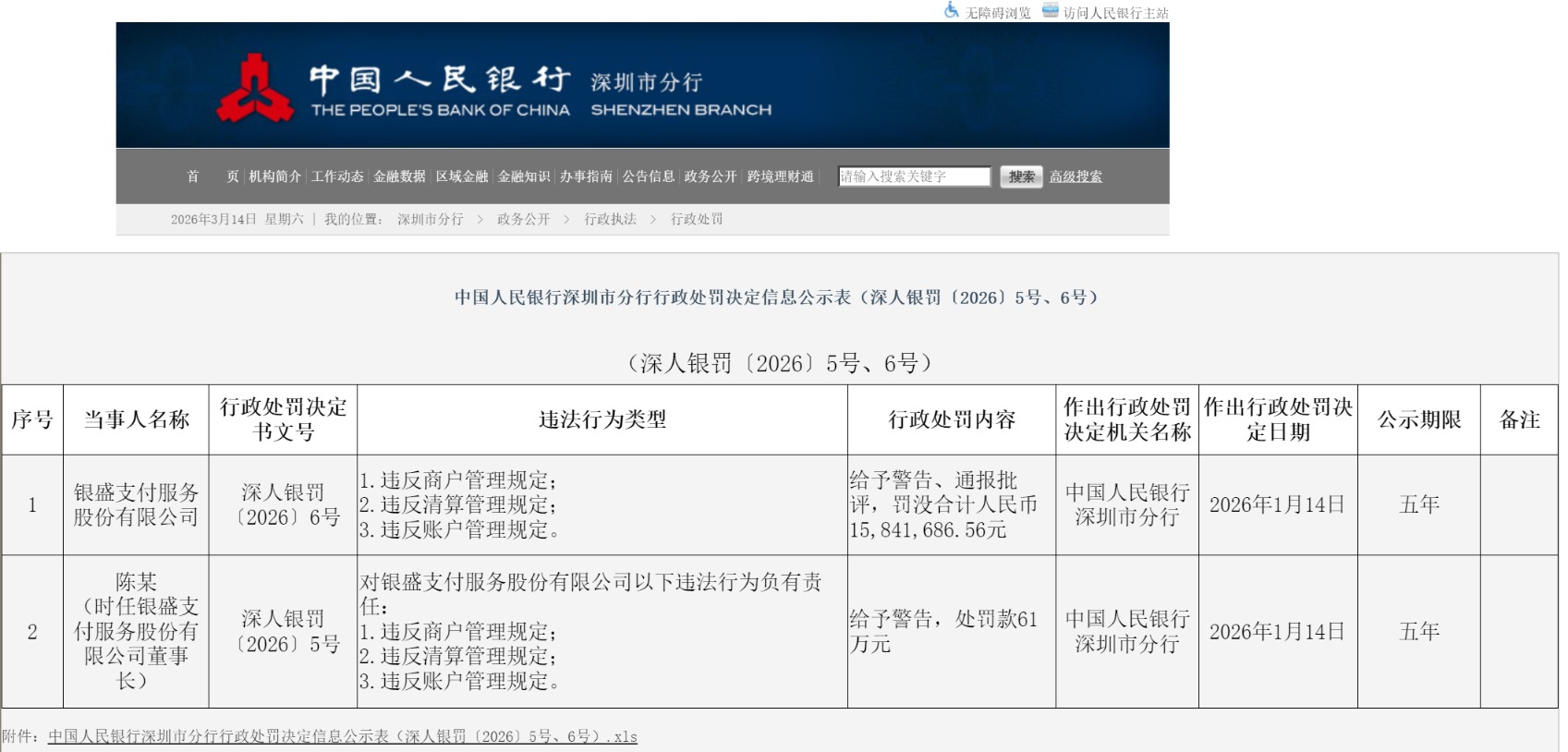Click 行政执法 in the breadcrumb trail
Image resolution: width=1568 pixels, height=752 pixels.
(x=610, y=219)
